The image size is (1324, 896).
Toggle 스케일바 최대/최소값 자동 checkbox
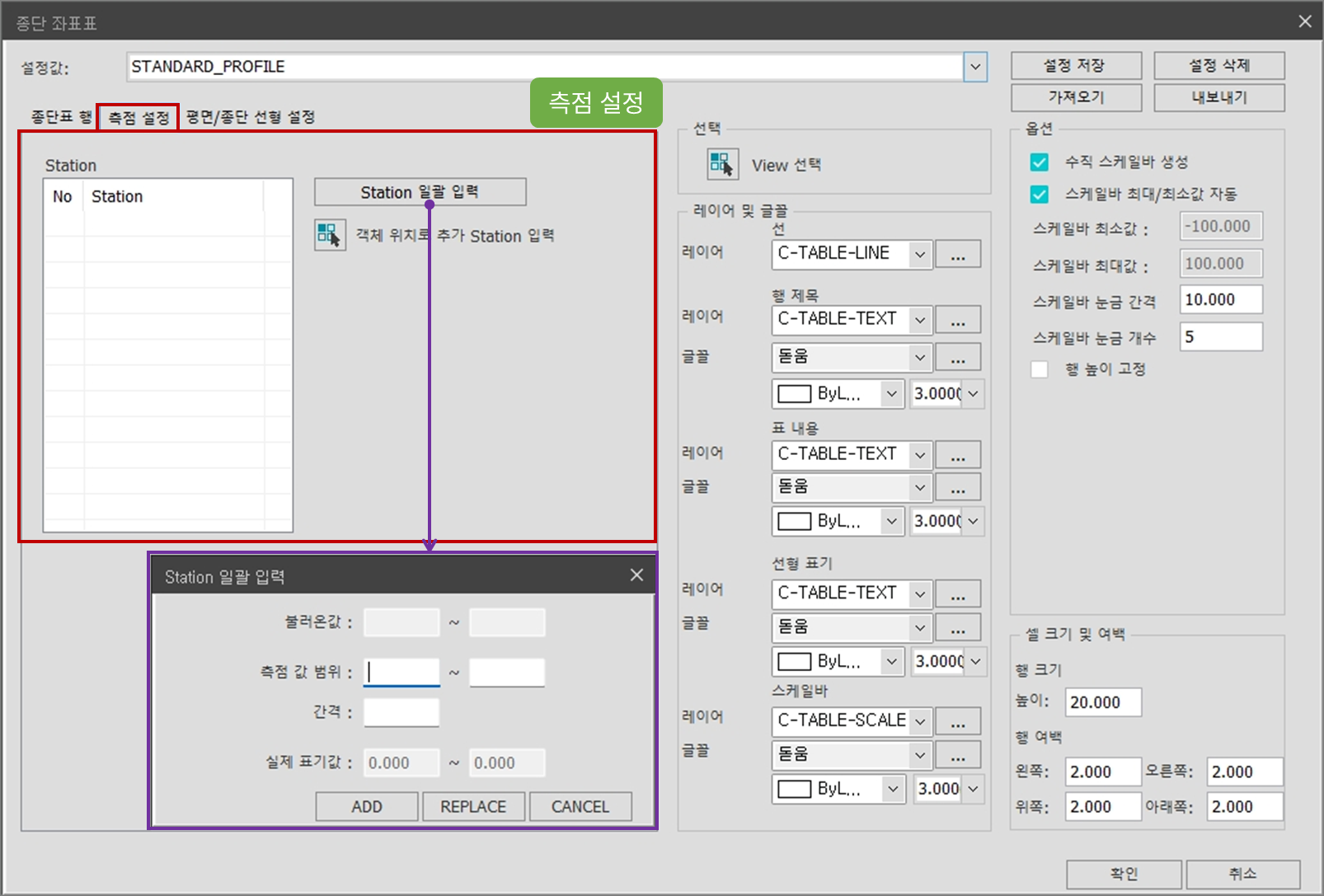1040,195
